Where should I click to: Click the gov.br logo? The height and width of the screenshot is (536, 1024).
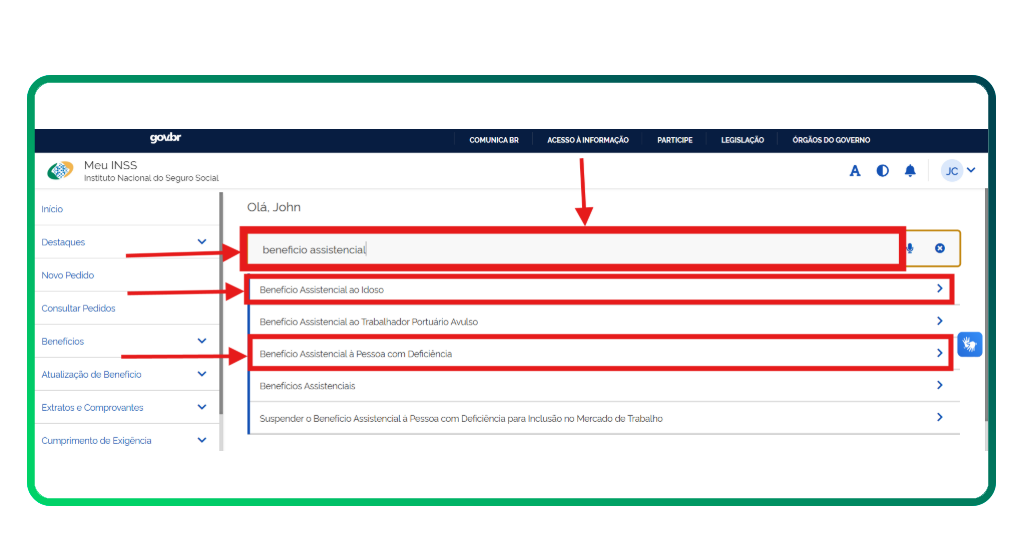pos(165,139)
